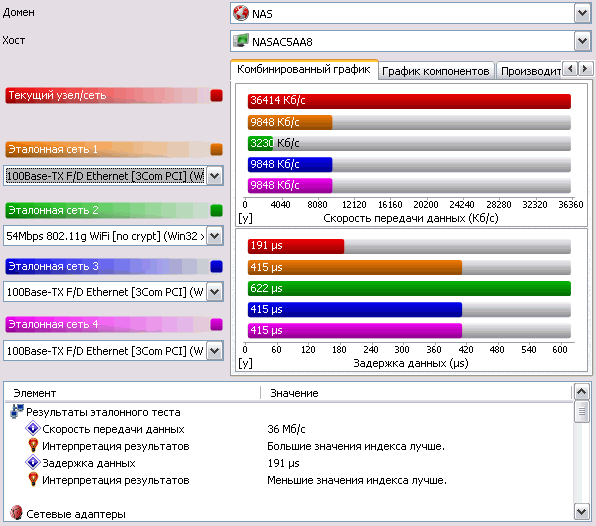Click the Значение column header
Screen dimensions: 596x526
coord(294,393)
